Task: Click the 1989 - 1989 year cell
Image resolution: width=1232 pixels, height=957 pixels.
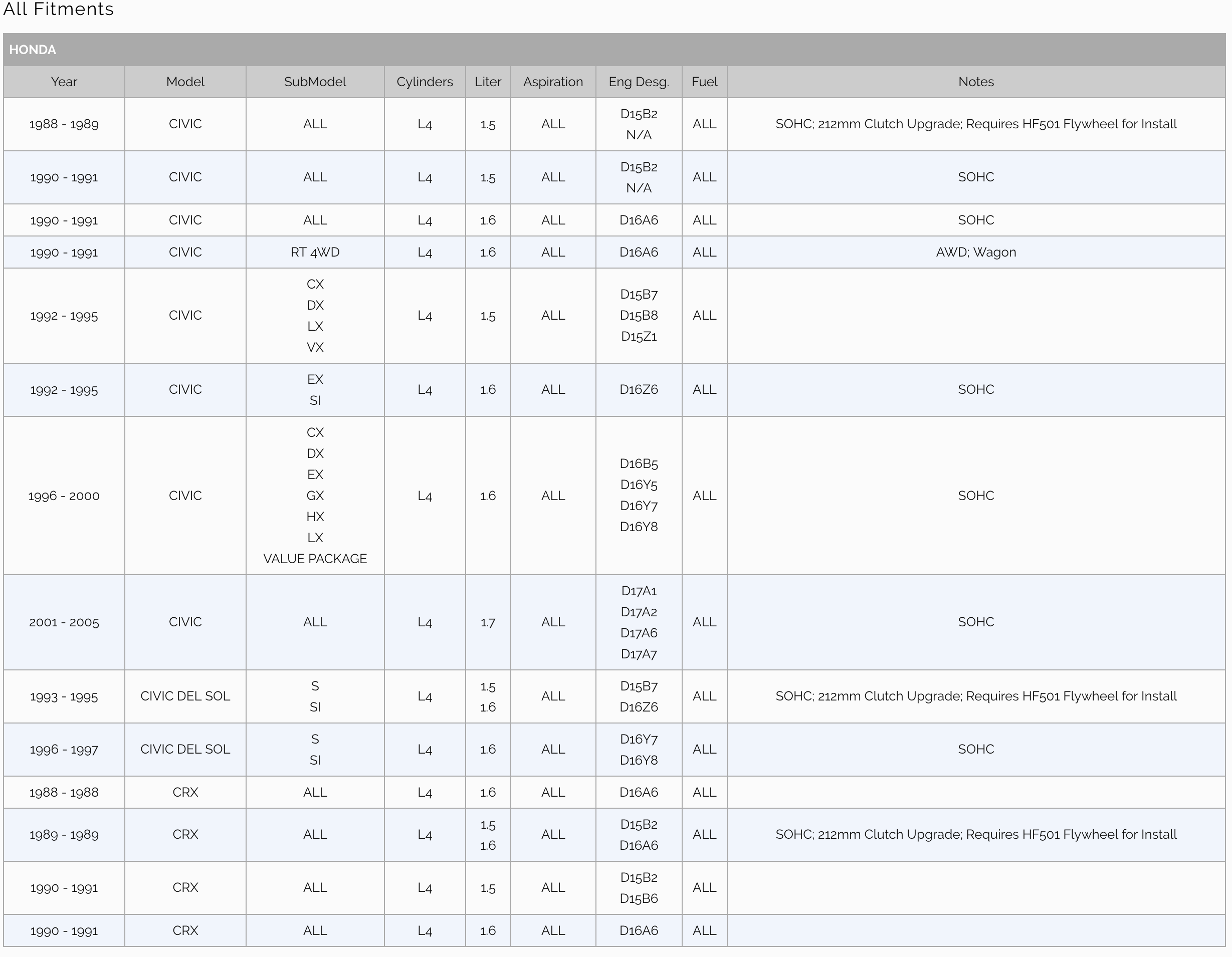Action: click(64, 835)
